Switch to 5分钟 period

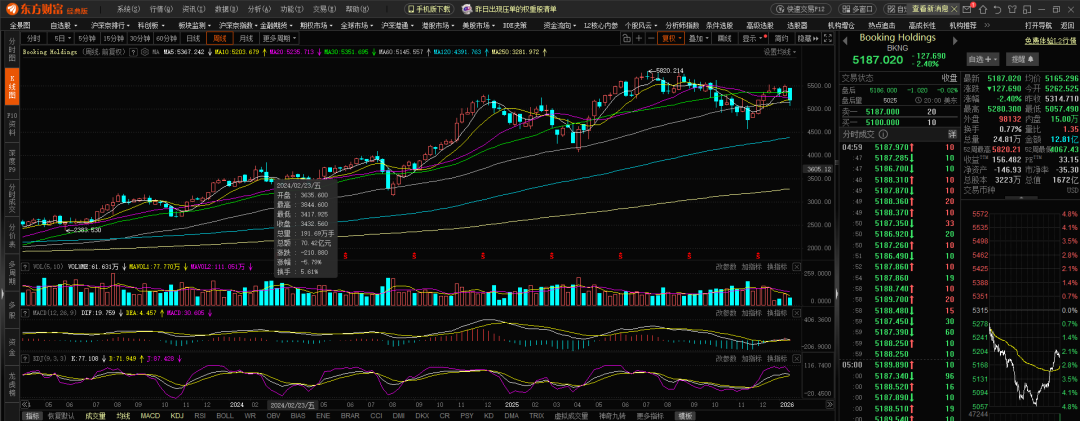(87, 39)
